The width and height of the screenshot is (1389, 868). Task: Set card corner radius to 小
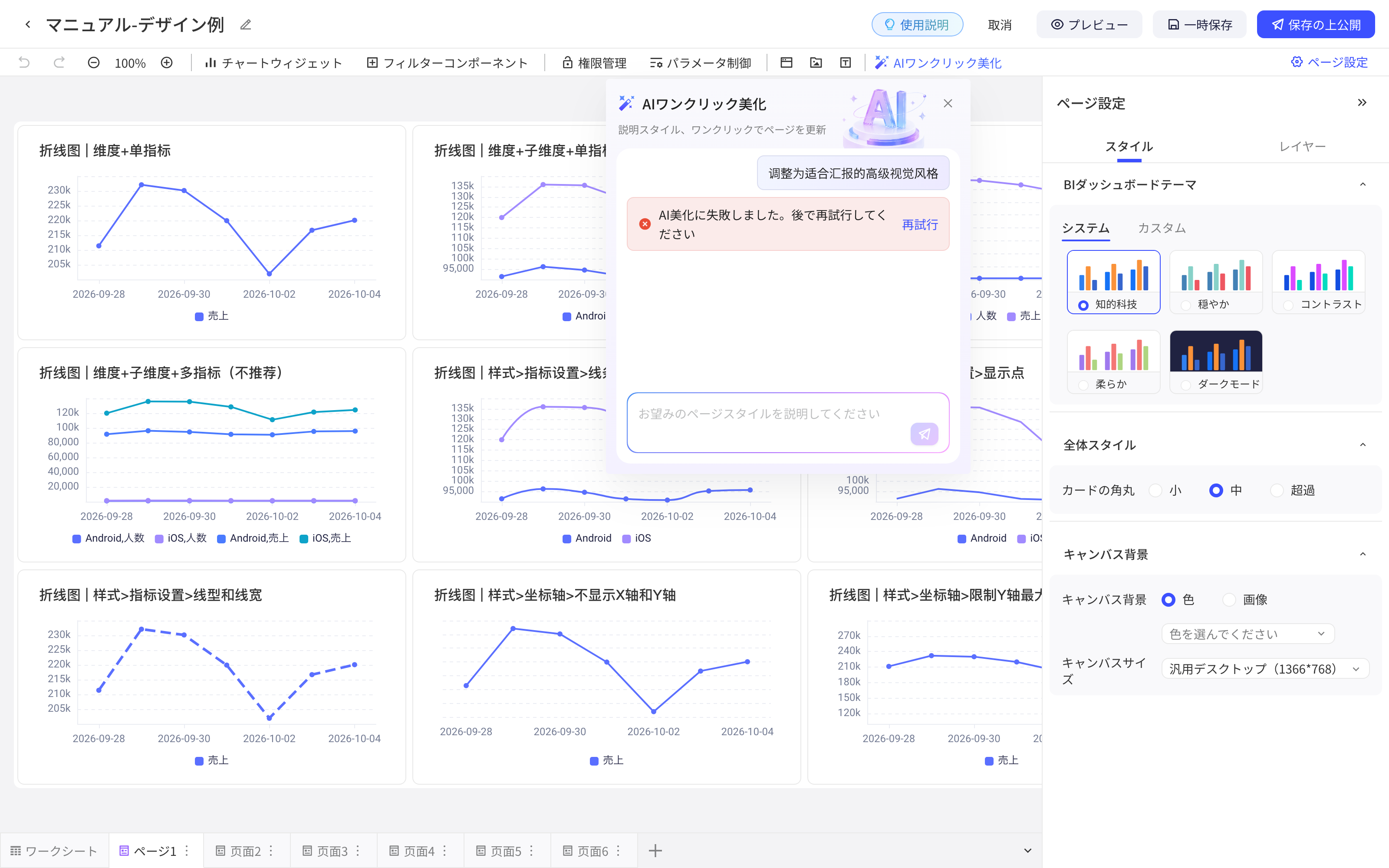pos(1156,490)
